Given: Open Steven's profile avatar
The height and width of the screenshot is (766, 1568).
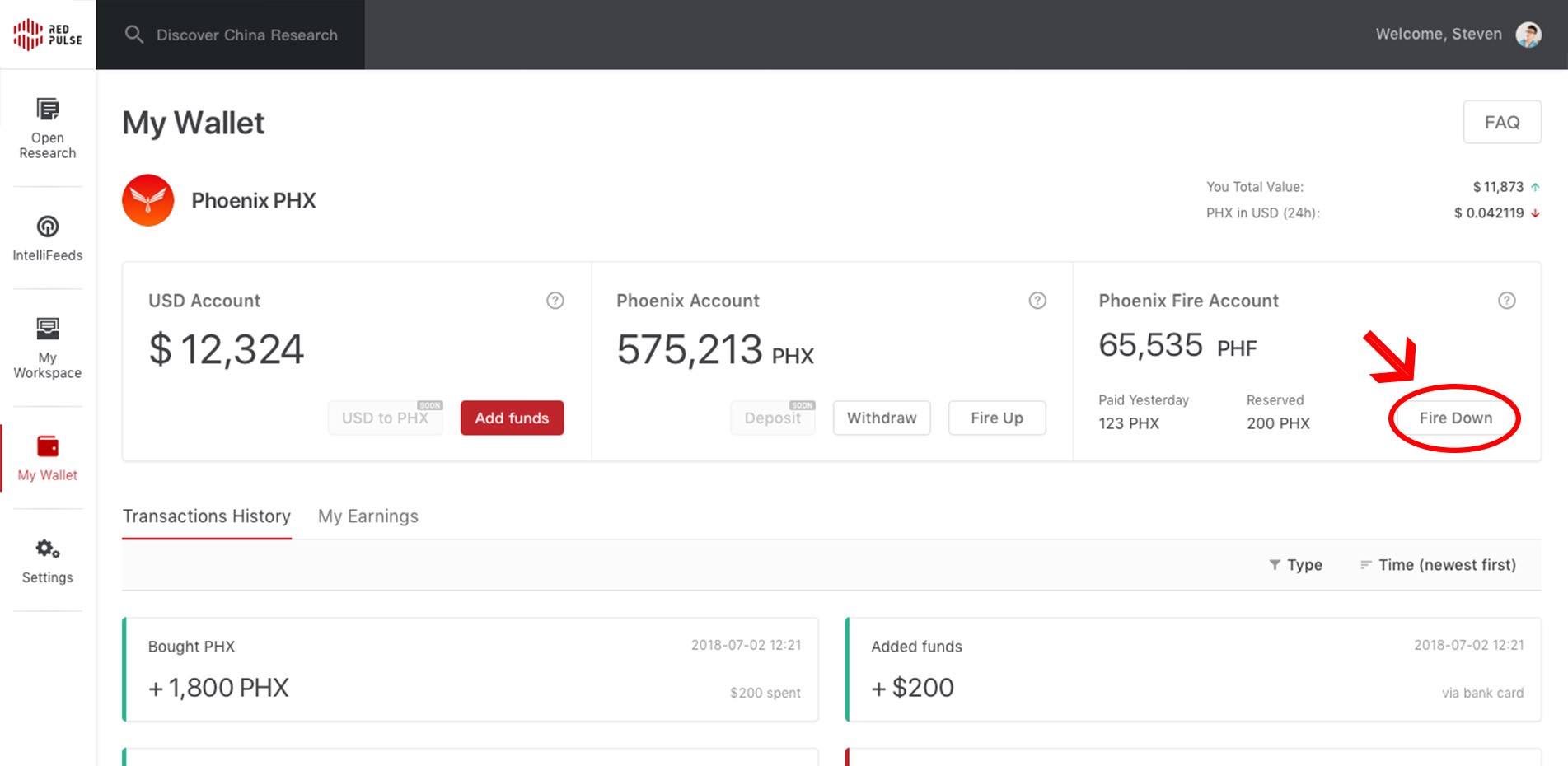Looking at the screenshot, I should (x=1528, y=35).
